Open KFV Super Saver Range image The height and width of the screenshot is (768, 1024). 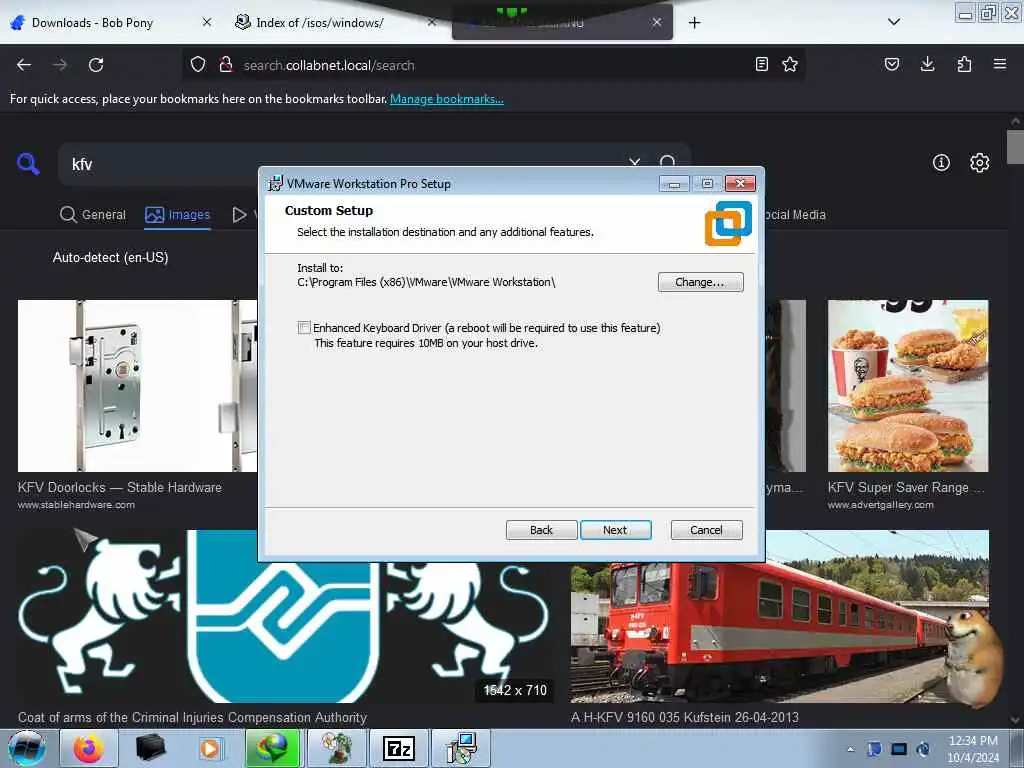908,386
